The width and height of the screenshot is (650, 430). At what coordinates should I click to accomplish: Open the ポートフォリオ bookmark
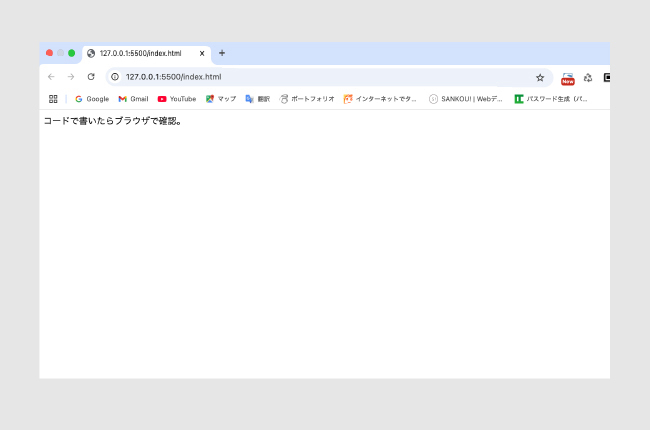(x=307, y=99)
